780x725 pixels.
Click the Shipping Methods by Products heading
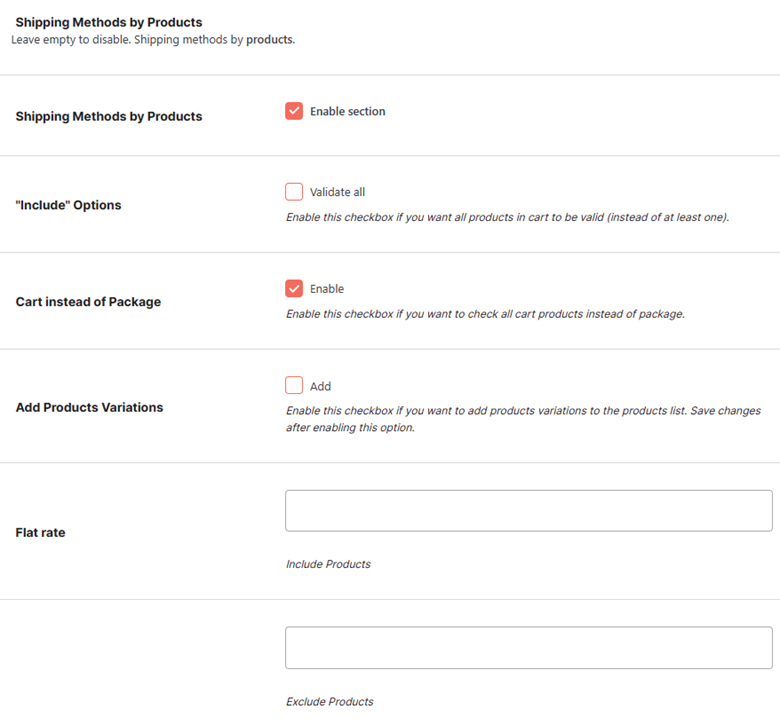click(108, 22)
